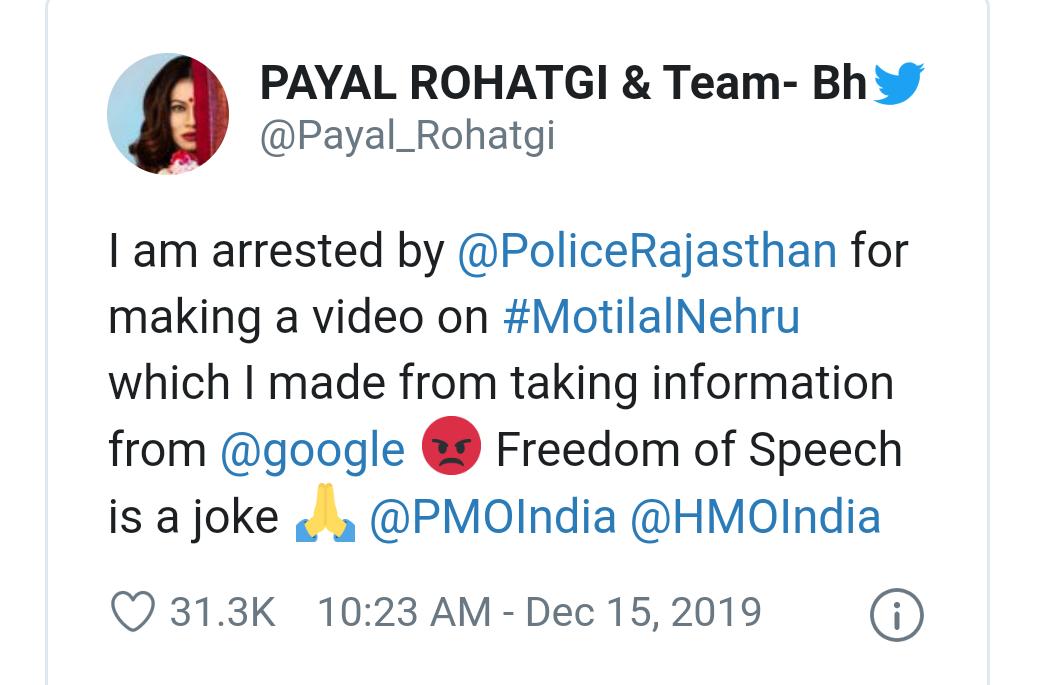Click the angry face emoji
The width and height of the screenshot is (1057, 685).
451,449
